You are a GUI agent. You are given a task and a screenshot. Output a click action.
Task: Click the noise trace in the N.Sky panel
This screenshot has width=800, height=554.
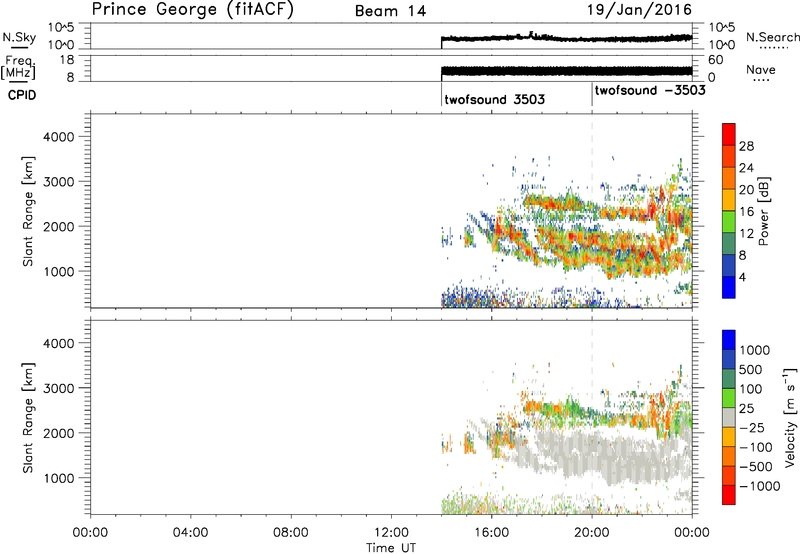[x=566, y=38]
